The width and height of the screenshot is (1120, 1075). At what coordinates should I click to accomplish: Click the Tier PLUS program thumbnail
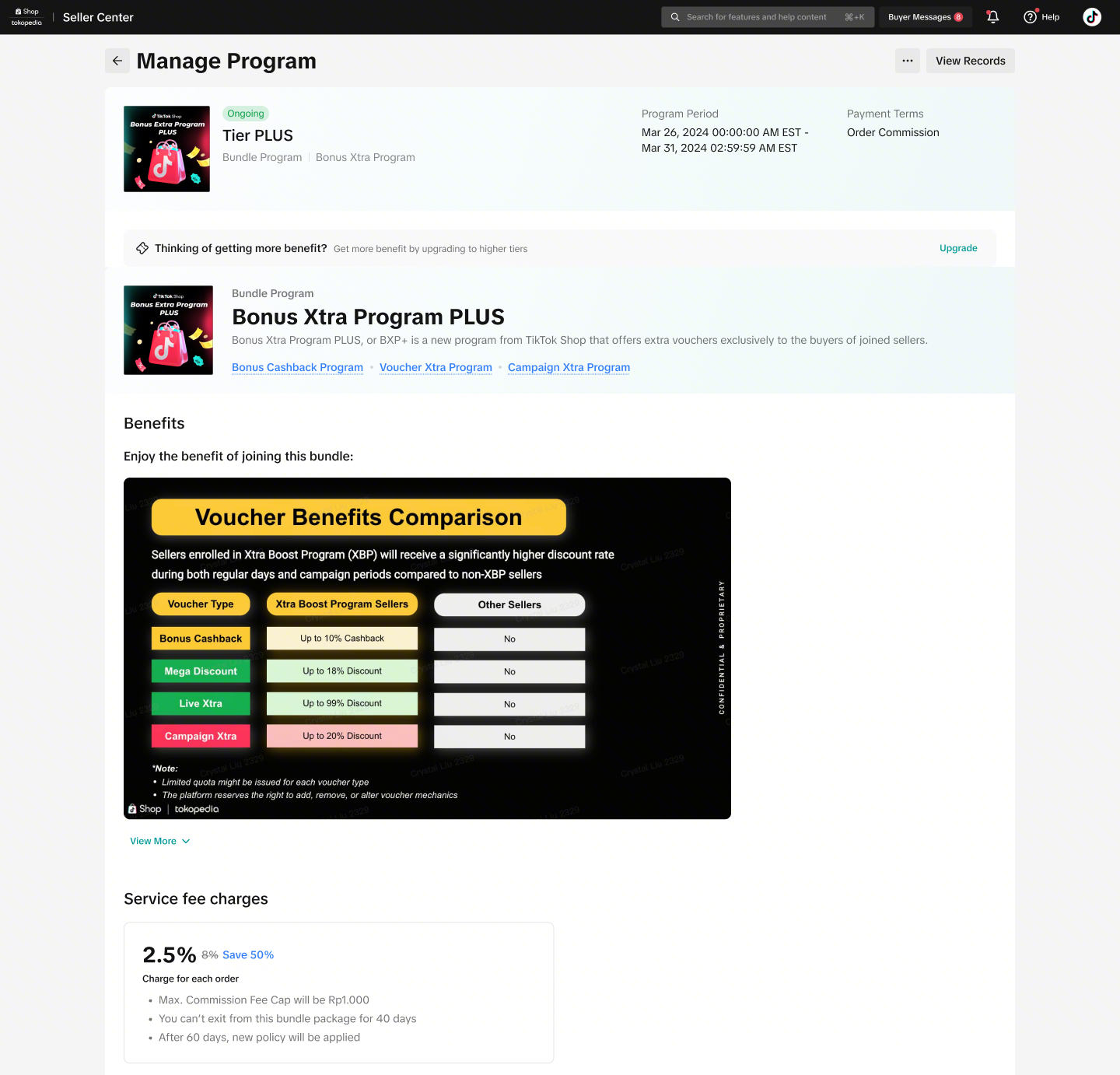(x=166, y=149)
